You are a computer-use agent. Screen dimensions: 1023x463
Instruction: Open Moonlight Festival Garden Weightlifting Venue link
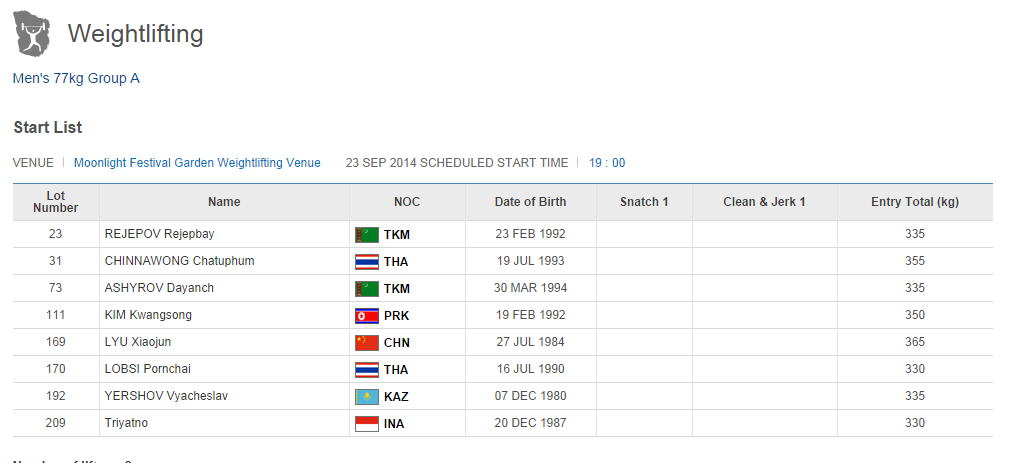click(x=197, y=163)
